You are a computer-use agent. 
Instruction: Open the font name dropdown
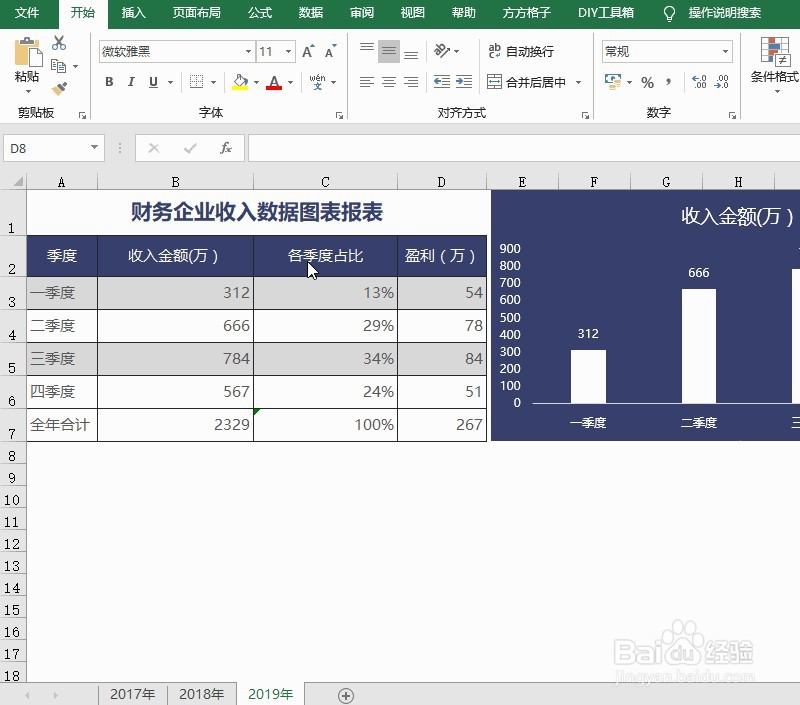point(247,50)
